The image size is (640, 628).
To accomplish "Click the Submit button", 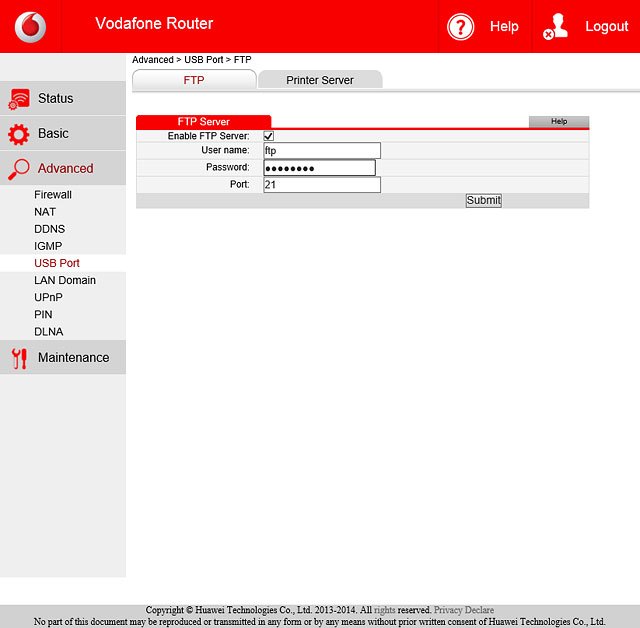I will click(x=484, y=200).
